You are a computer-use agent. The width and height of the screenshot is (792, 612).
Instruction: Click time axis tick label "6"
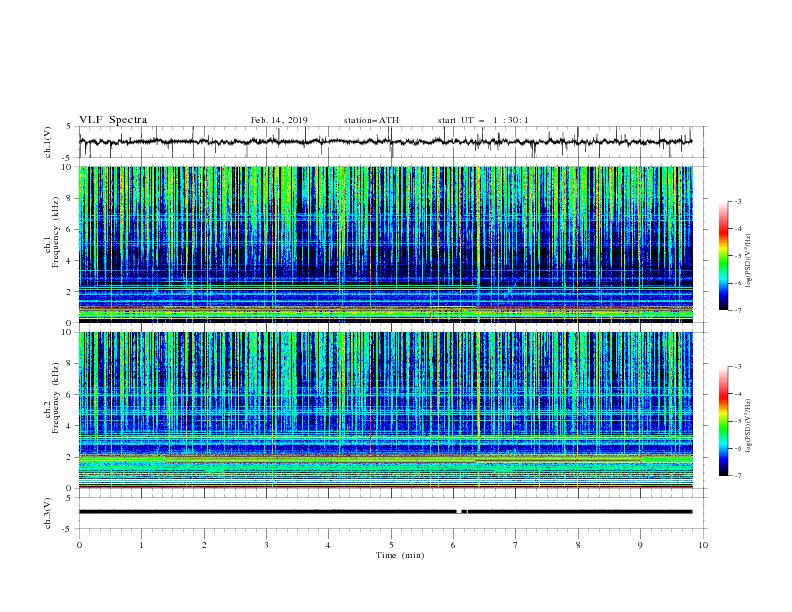point(453,545)
